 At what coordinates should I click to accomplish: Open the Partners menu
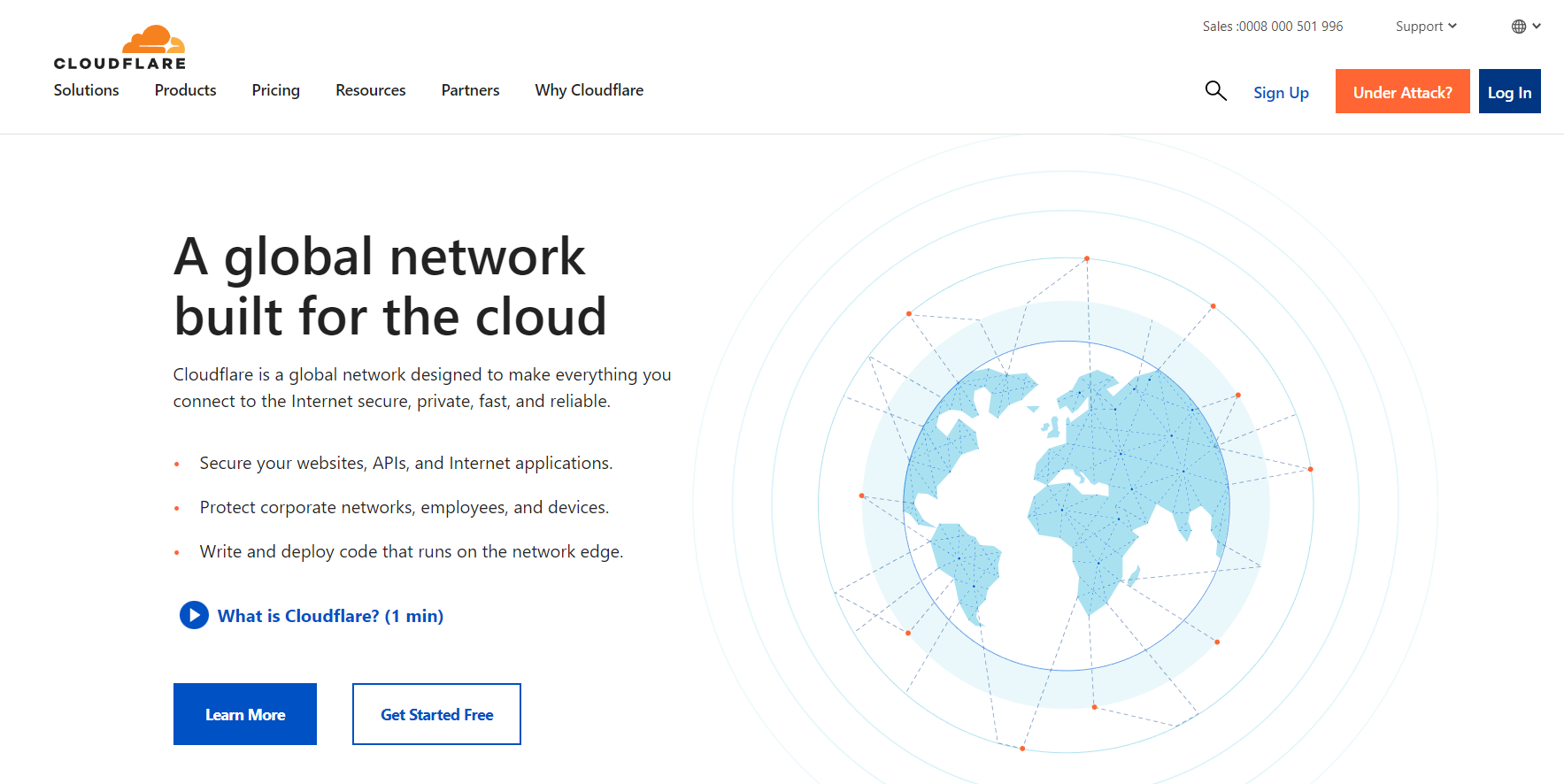470,90
